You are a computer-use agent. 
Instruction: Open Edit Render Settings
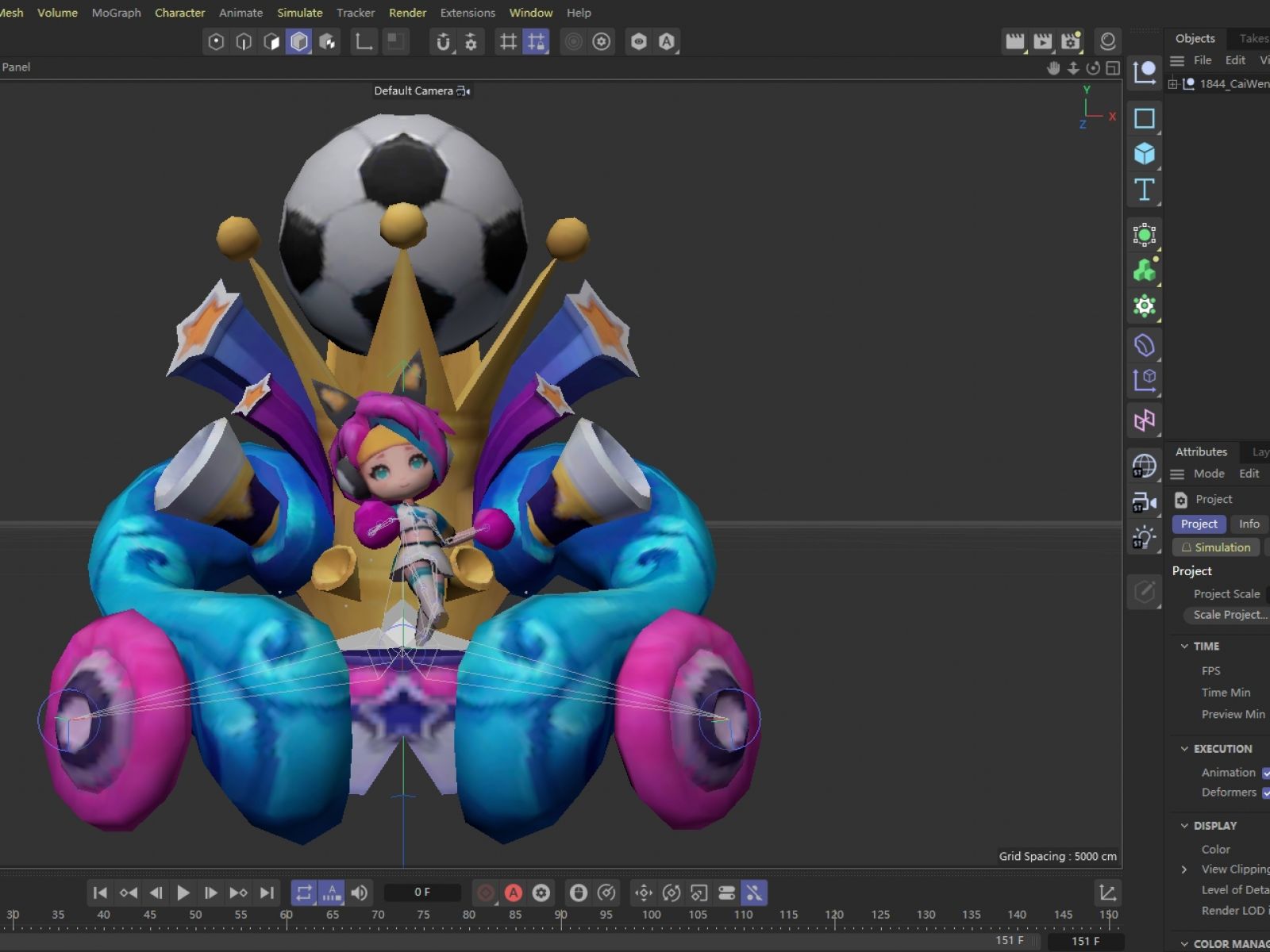point(1071,41)
